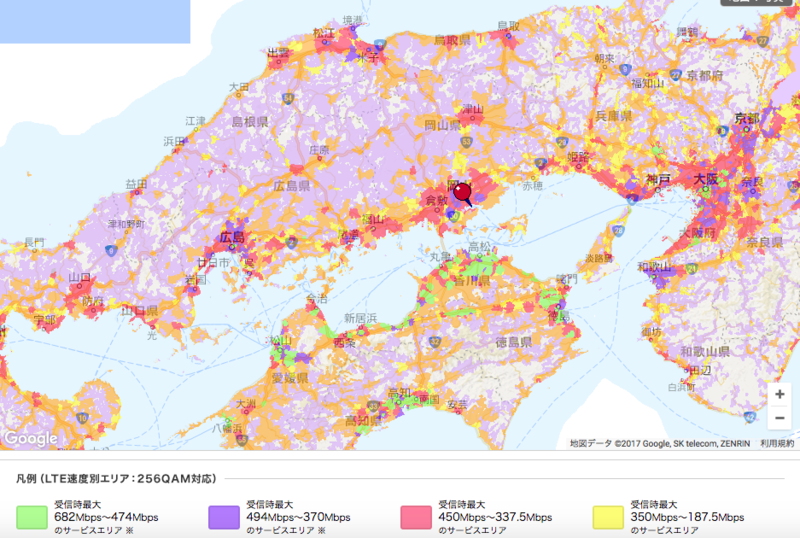This screenshot has width=800, height=538.
Task: Click the route 54 shield icon
Action: (x=288, y=98)
